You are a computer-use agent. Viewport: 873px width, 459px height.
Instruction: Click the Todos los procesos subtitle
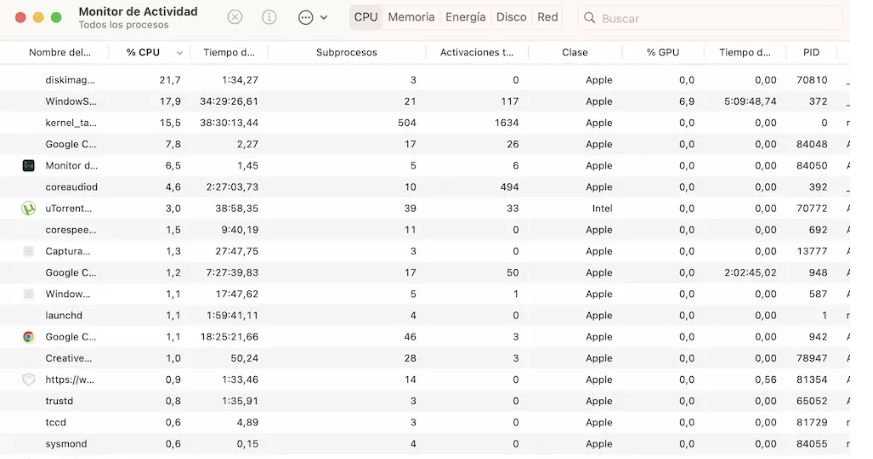coord(124,25)
